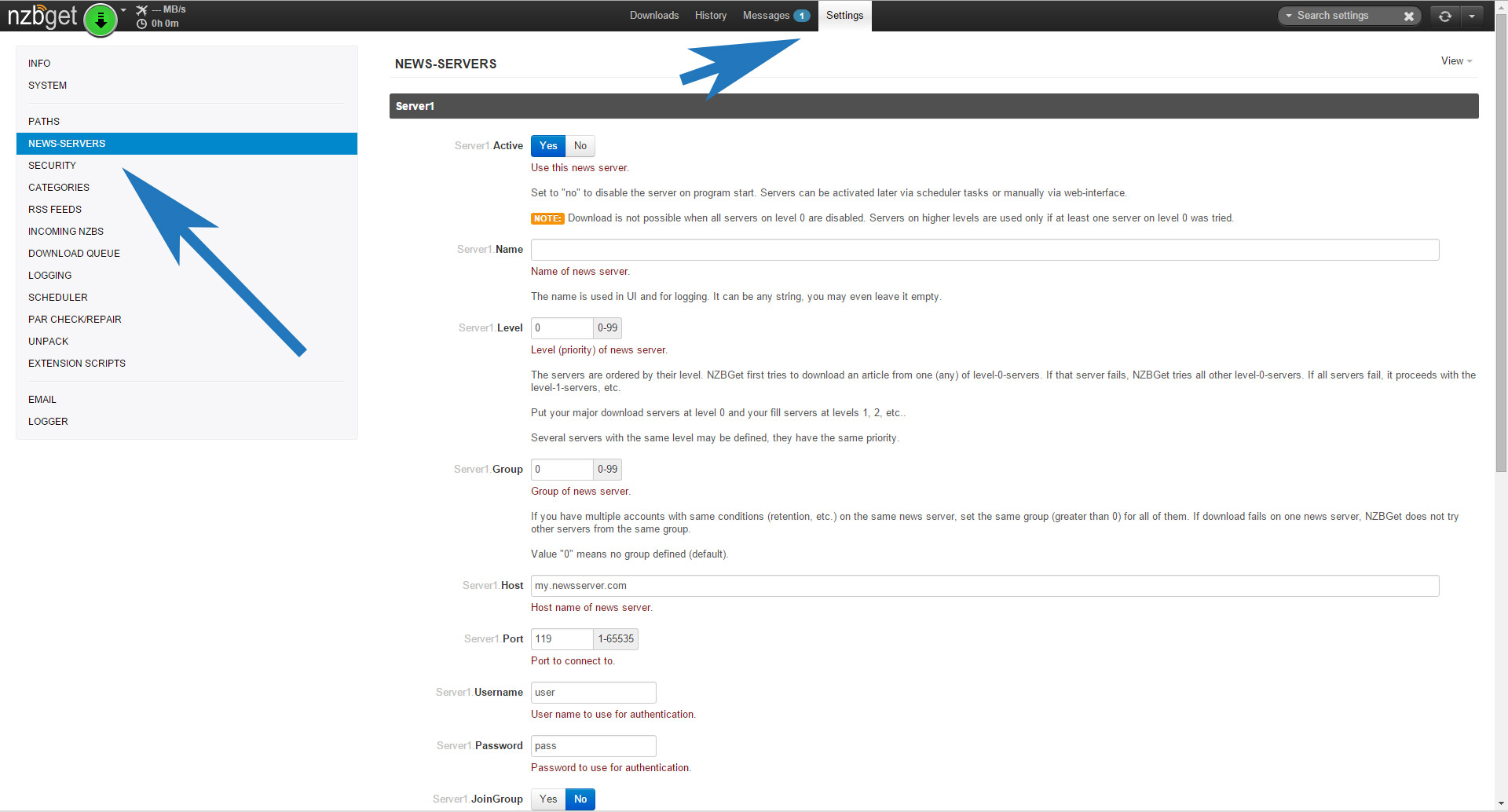Open dropdown arrow beside the pause button
1508x812 pixels.
pos(123,10)
